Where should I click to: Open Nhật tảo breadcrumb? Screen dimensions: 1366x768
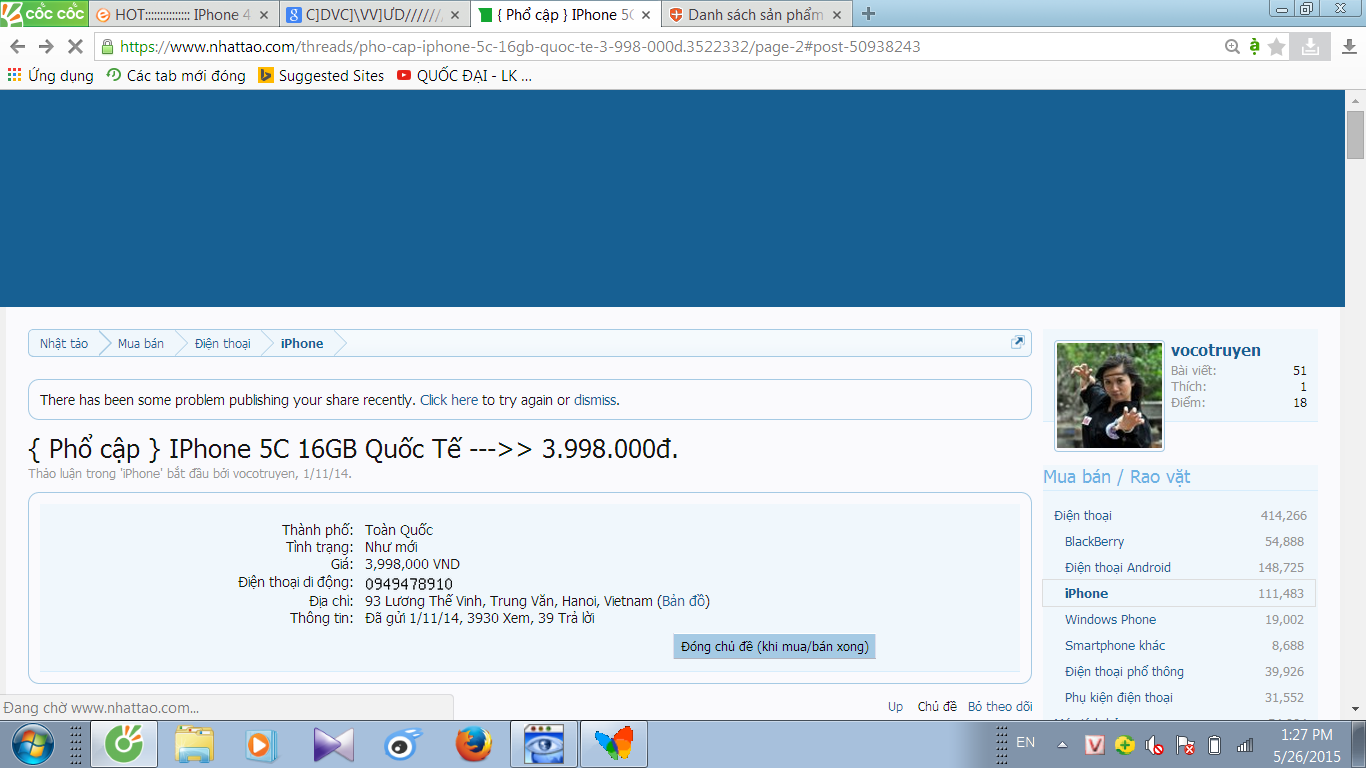64,343
